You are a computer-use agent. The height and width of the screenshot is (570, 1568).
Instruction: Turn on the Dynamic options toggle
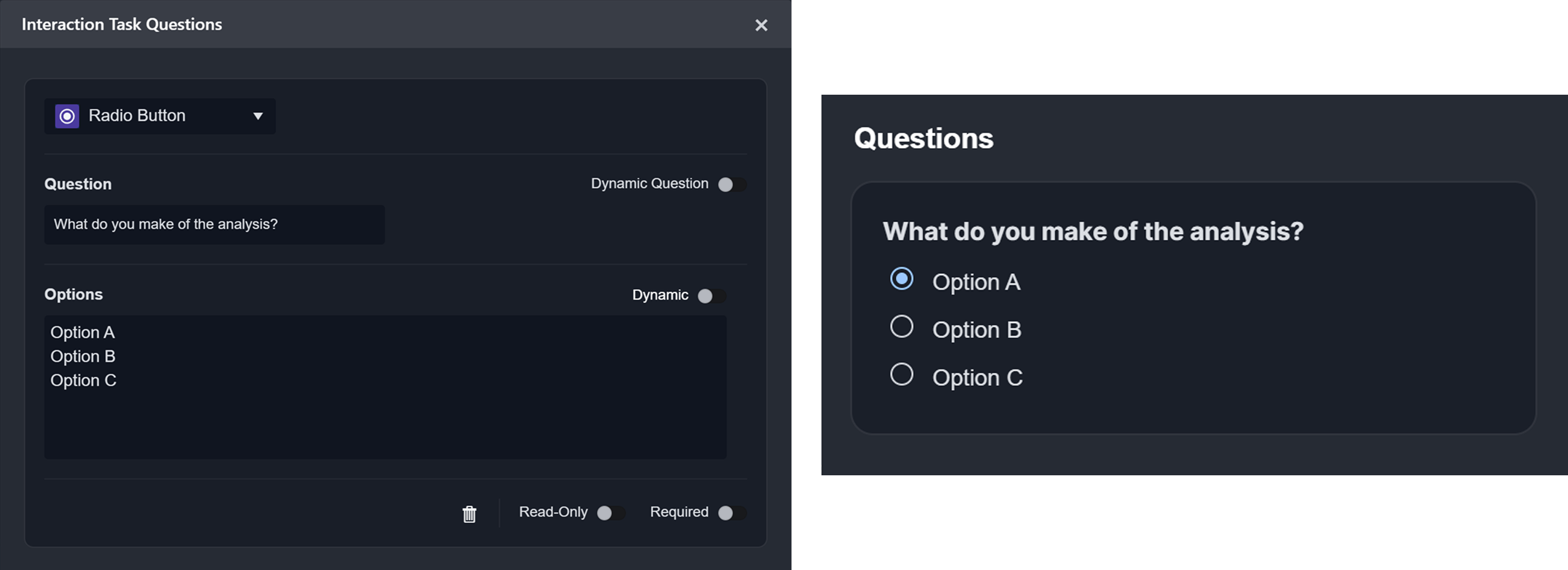[711, 295]
